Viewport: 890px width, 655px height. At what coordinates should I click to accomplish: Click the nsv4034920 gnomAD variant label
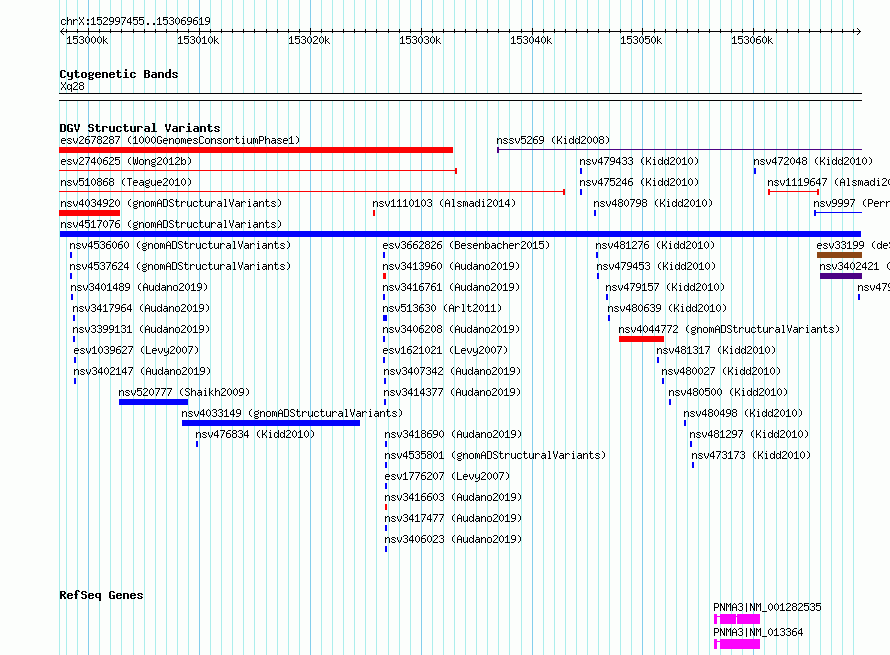coord(171,203)
